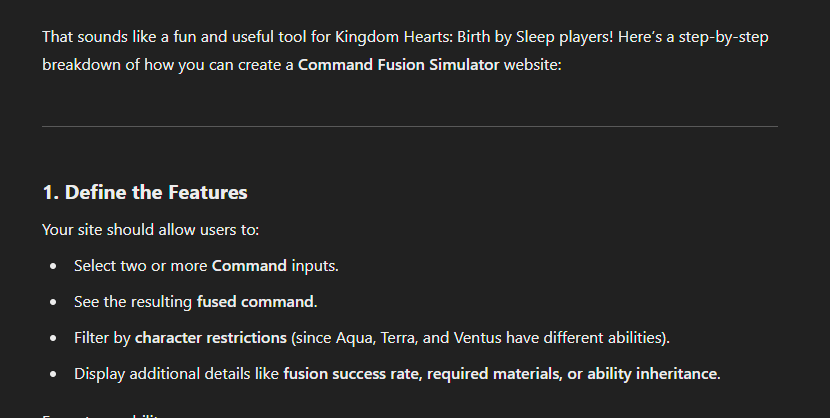830x418 pixels.
Task: Click the bold "Command Fusion Simulator" text
Action: [398, 65]
